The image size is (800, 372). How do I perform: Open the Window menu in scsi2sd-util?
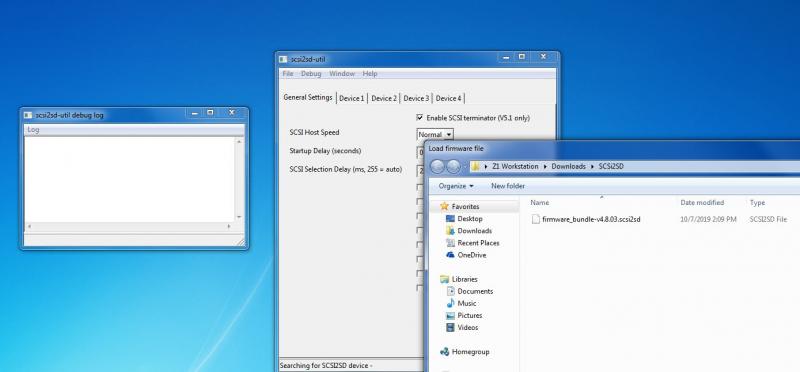tap(342, 73)
